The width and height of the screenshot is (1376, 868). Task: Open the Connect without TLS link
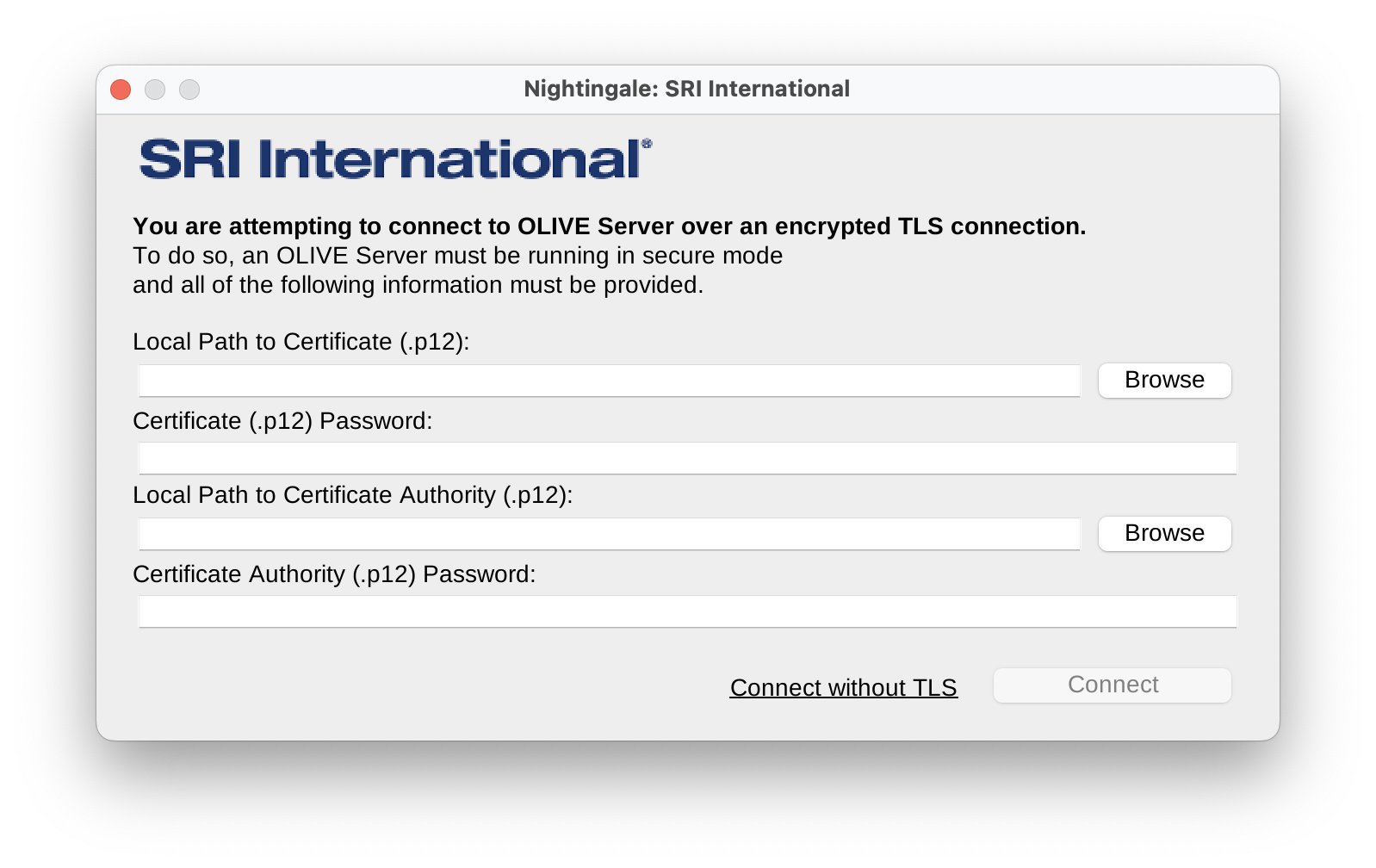point(843,687)
